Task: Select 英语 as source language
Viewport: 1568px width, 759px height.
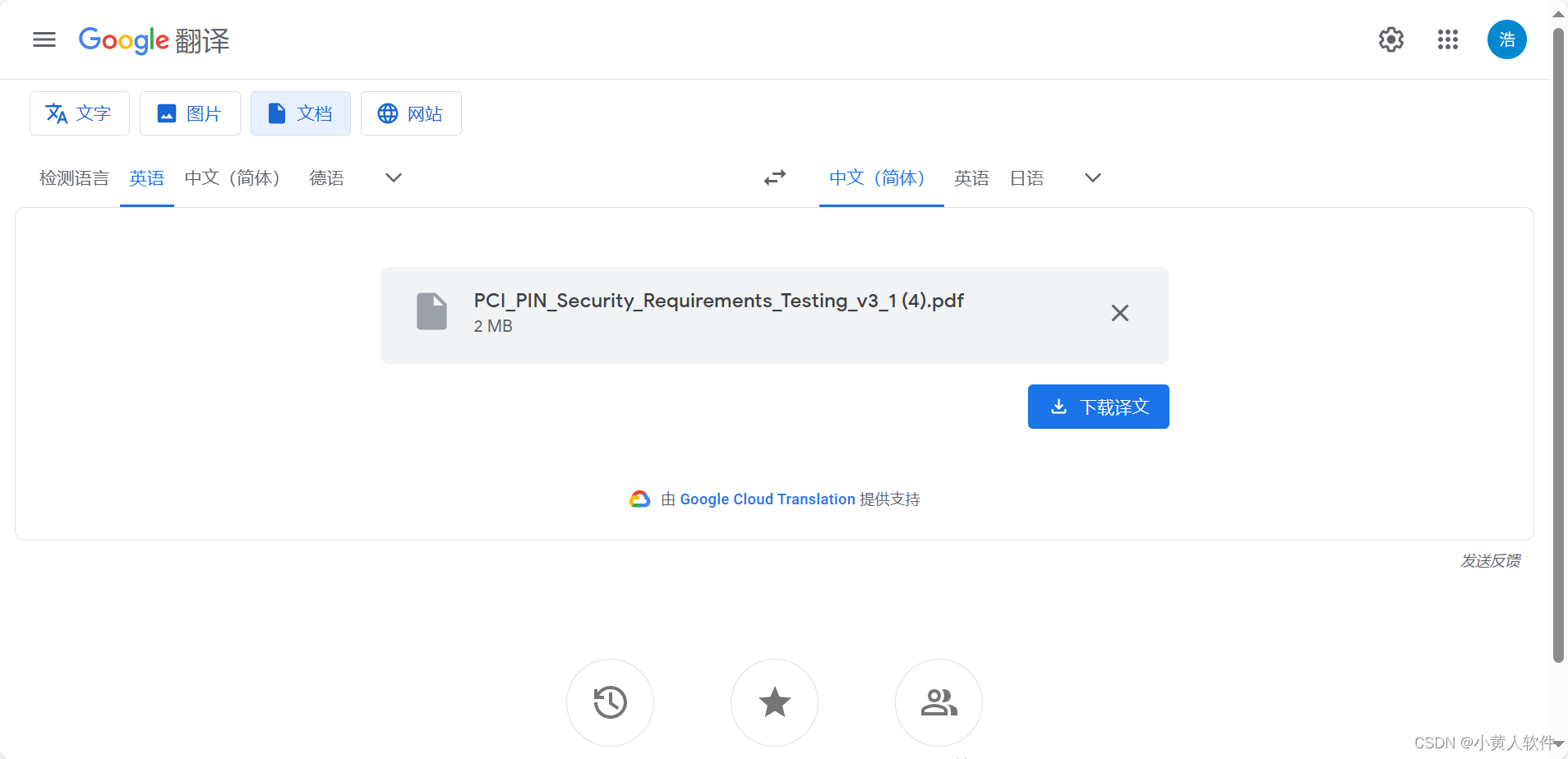Action: [x=147, y=178]
